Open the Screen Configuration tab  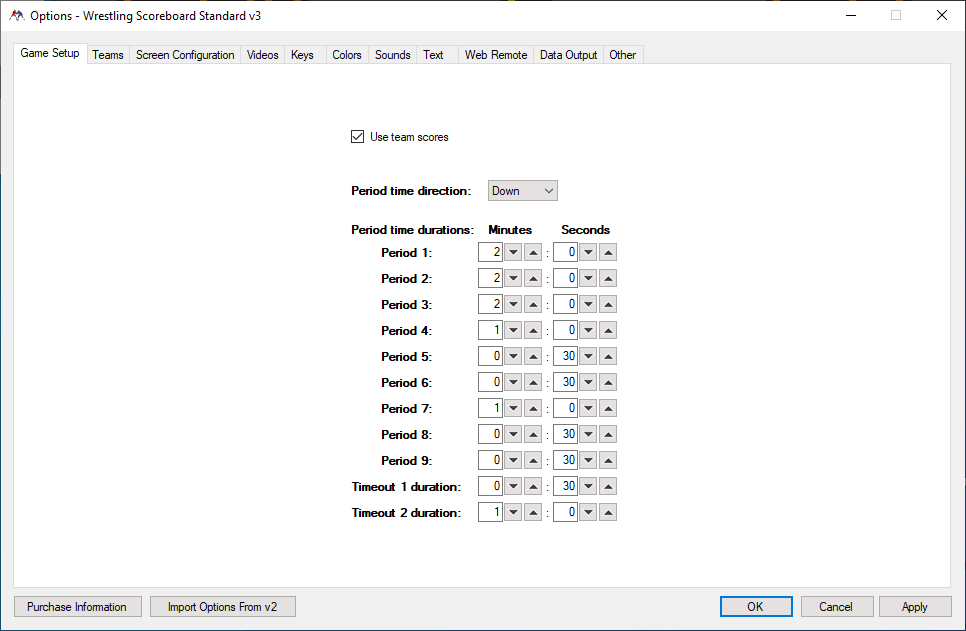(x=185, y=55)
